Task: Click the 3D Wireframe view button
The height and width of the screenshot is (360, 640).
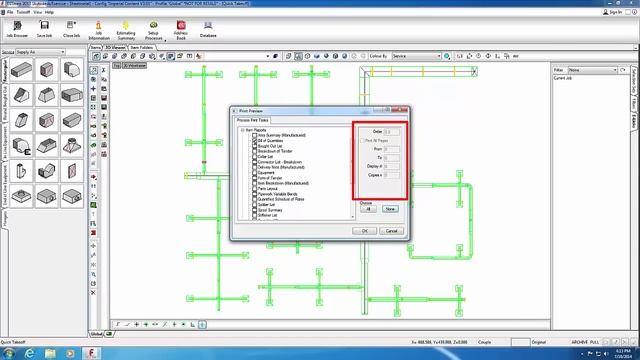Action: pos(134,65)
